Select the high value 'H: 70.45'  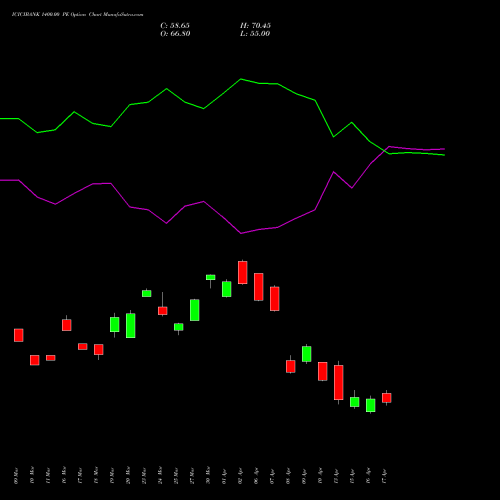click(255, 26)
